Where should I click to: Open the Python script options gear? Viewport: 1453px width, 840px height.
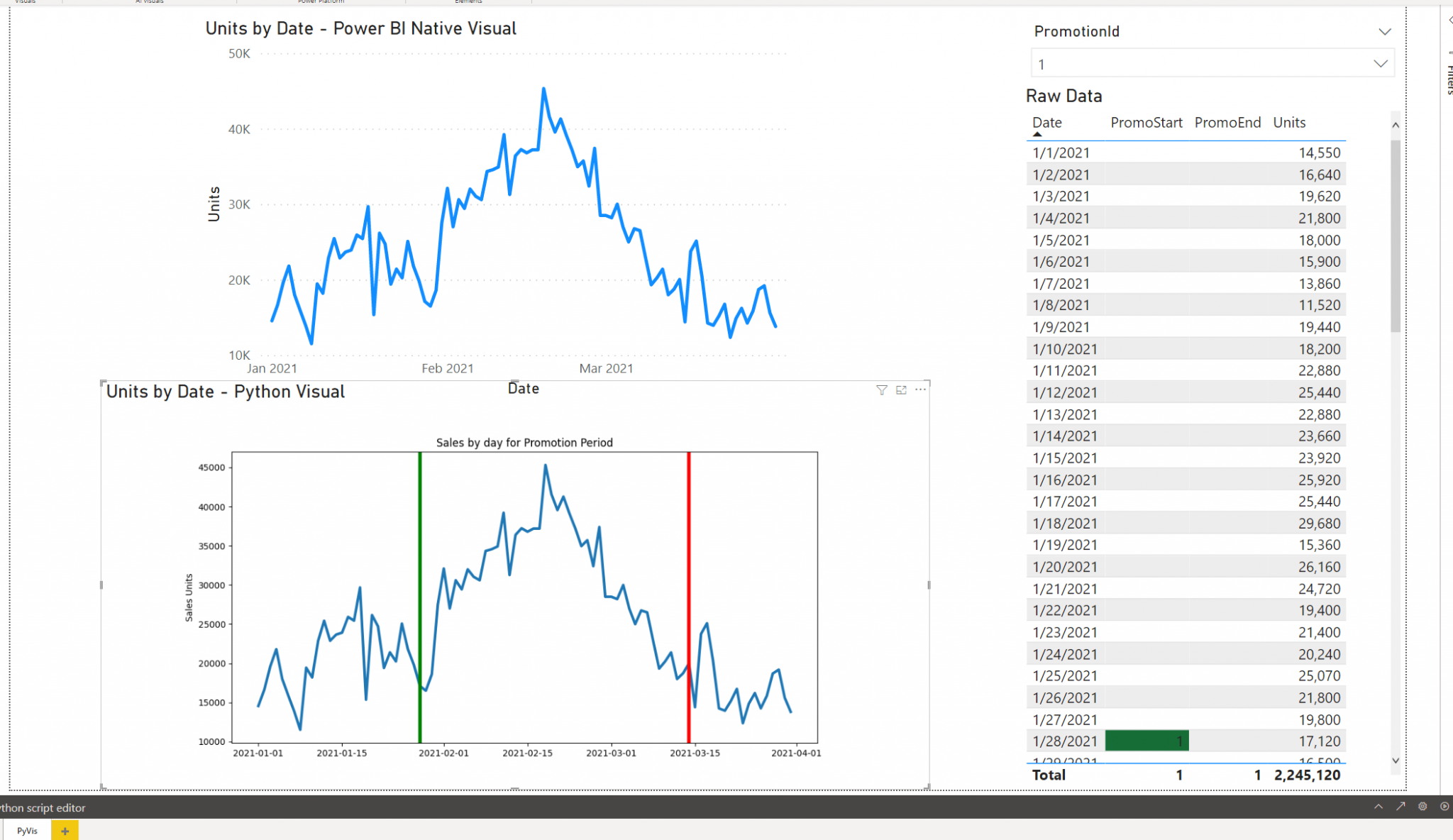tap(1422, 807)
